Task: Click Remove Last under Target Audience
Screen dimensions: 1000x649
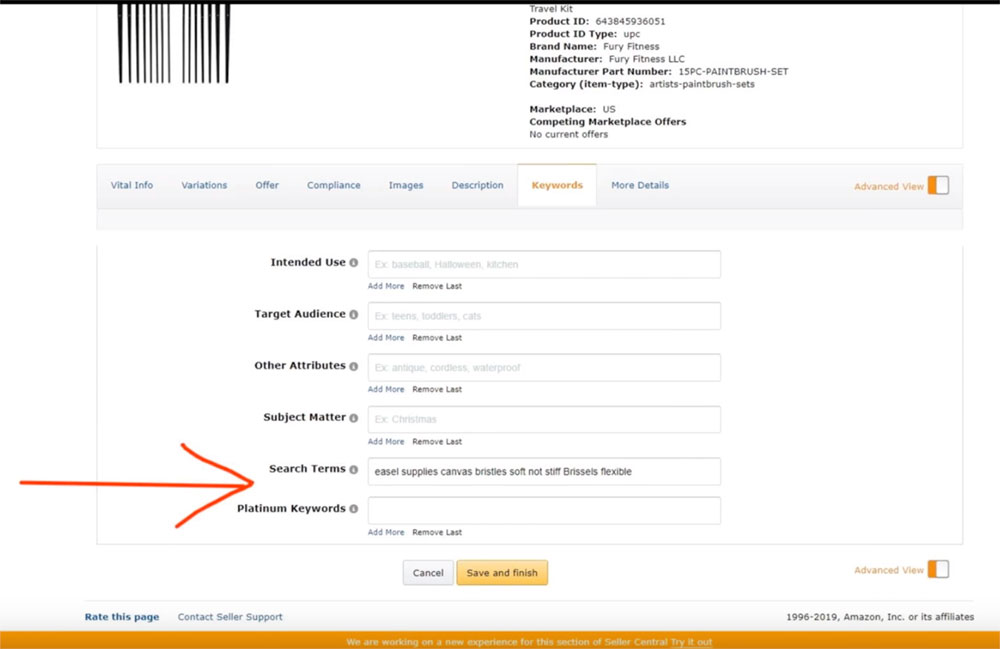Action: coord(437,338)
